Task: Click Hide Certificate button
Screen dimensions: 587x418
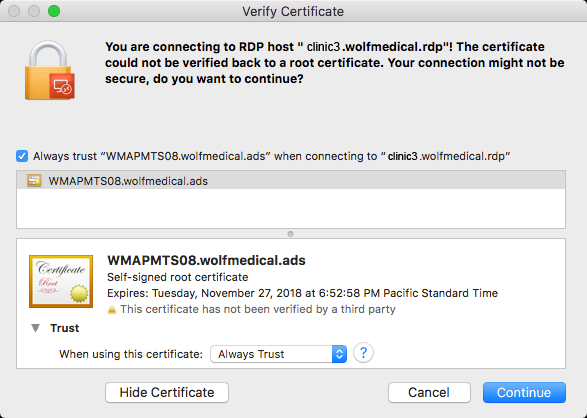Action: pos(167,392)
